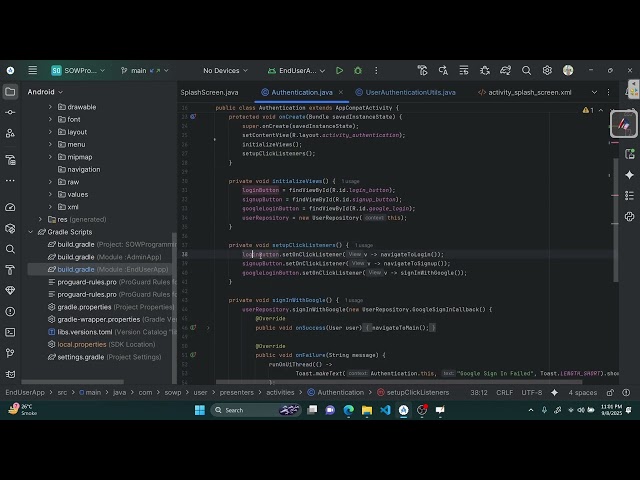Select local.properties file
The width and height of the screenshot is (640, 480).
pyautogui.click(x=101, y=344)
